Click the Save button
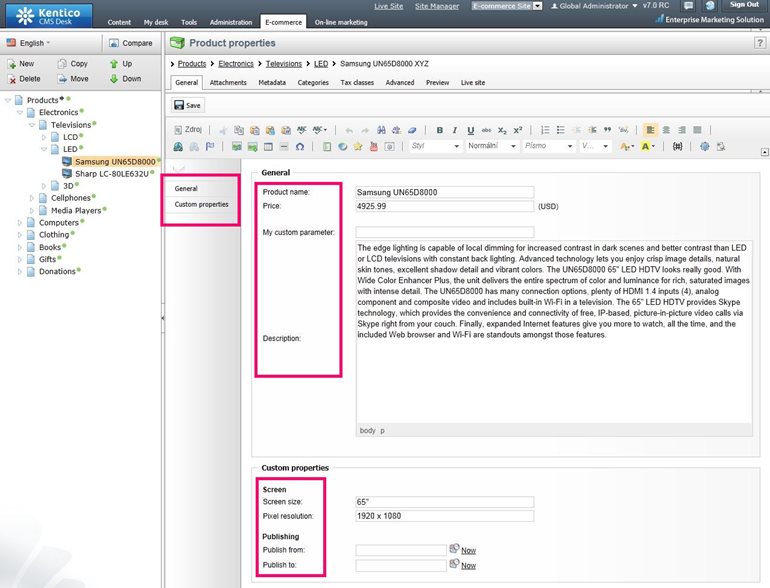 (188, 105)
